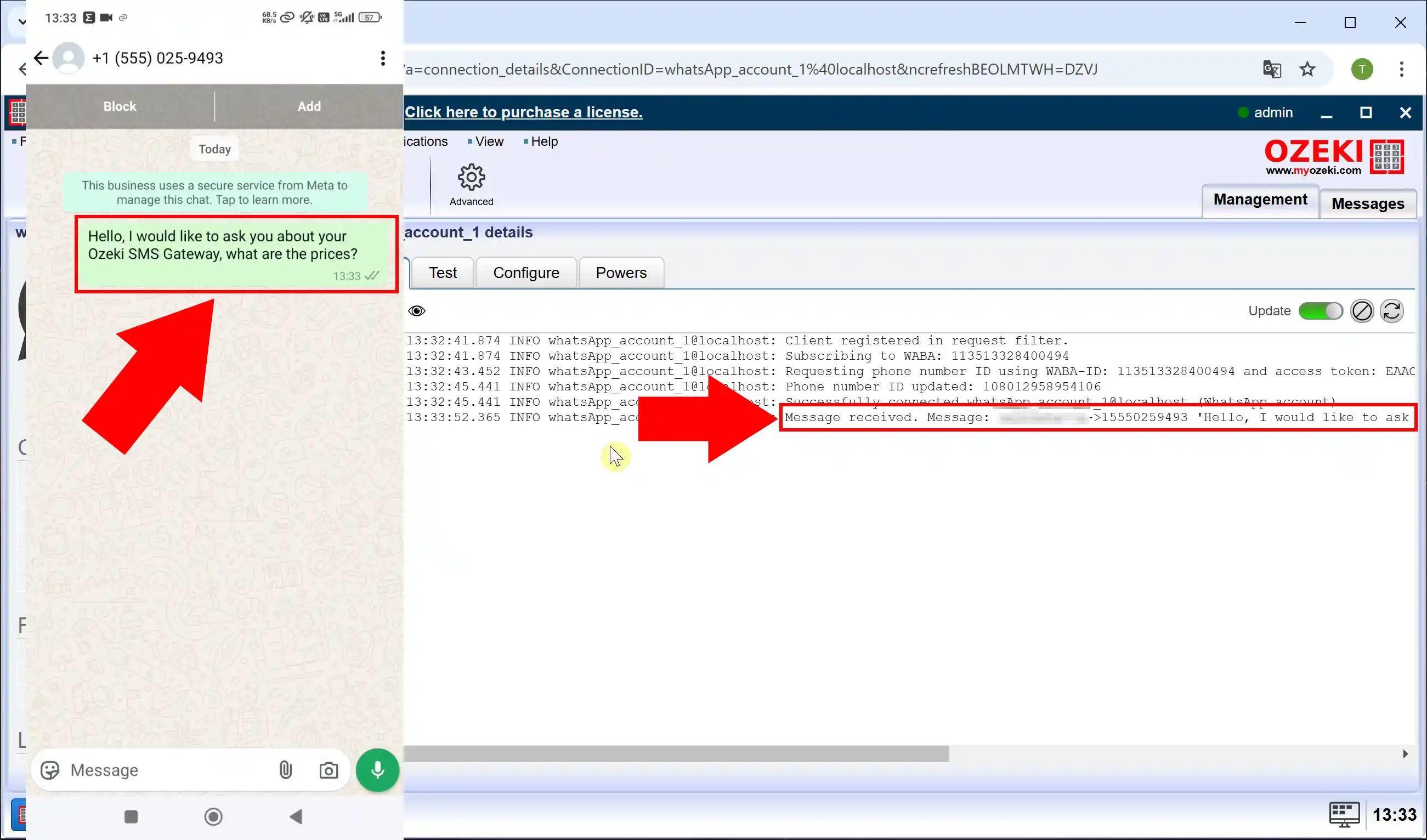This screenshot has height=840, width=1427.
Task: Open the Help menu
Action: tap(543, 141)
